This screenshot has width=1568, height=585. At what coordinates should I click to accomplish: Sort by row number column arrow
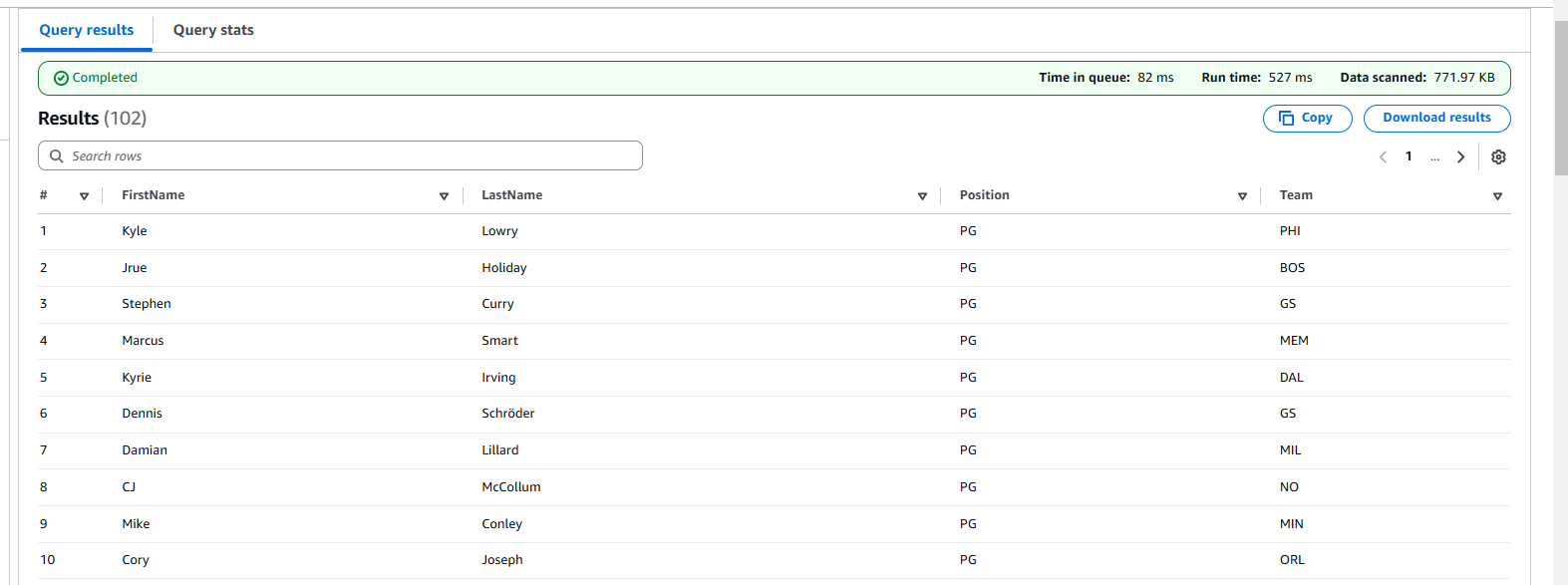(x=84, y=196)
